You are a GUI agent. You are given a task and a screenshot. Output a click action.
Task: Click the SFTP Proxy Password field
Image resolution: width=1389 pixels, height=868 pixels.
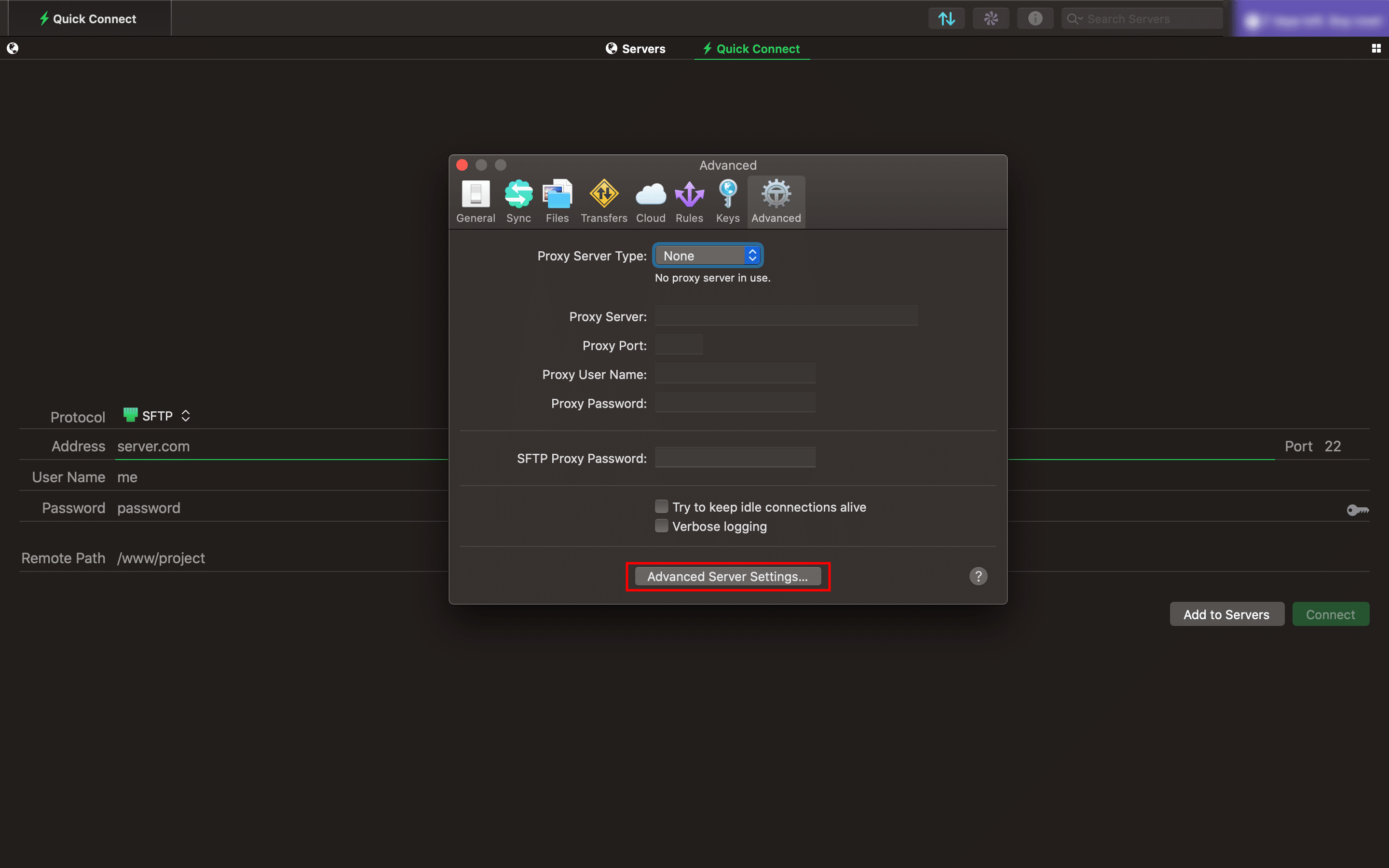[735, 458]
